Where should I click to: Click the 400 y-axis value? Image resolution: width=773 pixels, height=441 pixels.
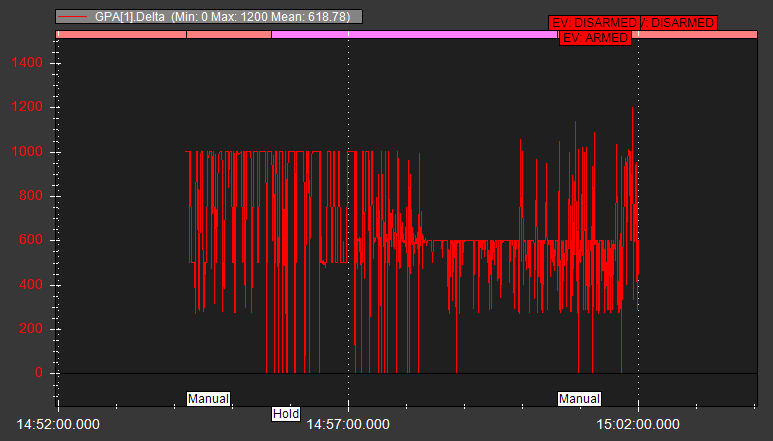point(31,284)
